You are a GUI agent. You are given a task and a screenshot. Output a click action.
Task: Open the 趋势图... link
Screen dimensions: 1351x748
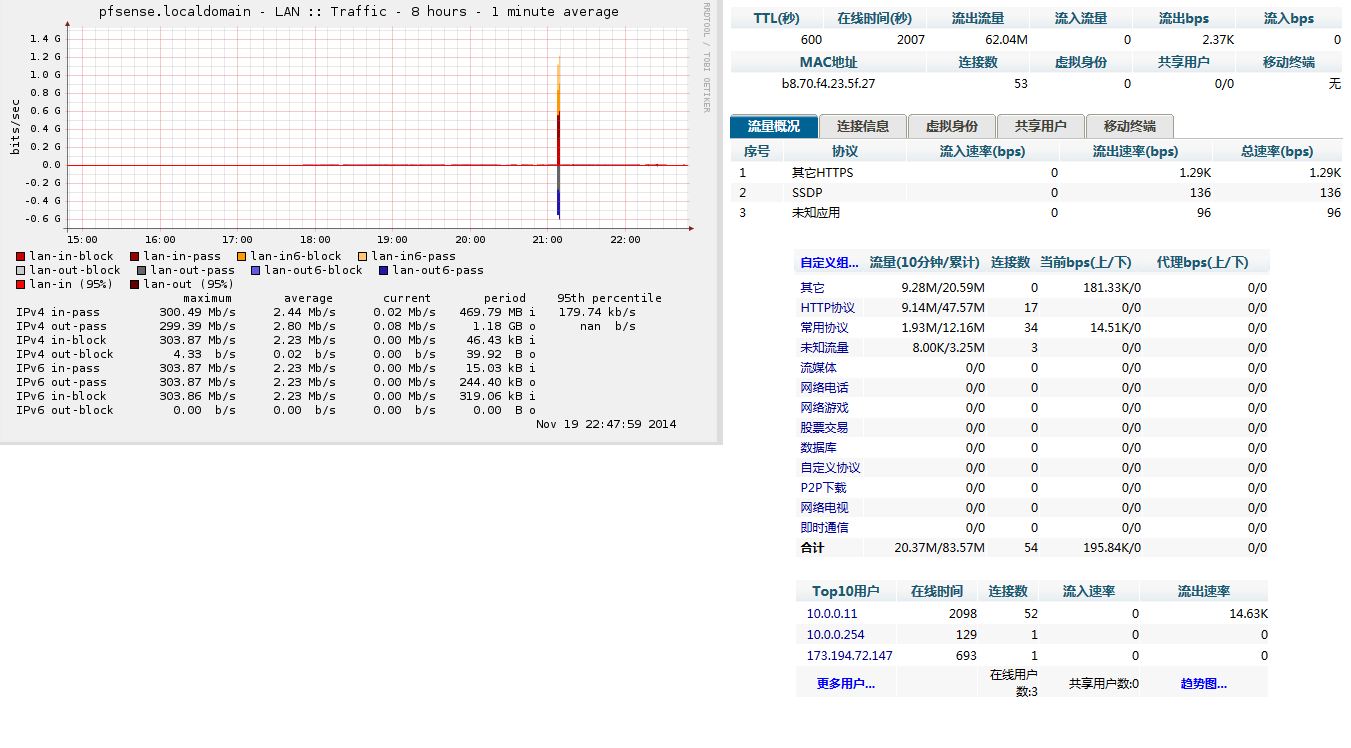pos(1203,684)
